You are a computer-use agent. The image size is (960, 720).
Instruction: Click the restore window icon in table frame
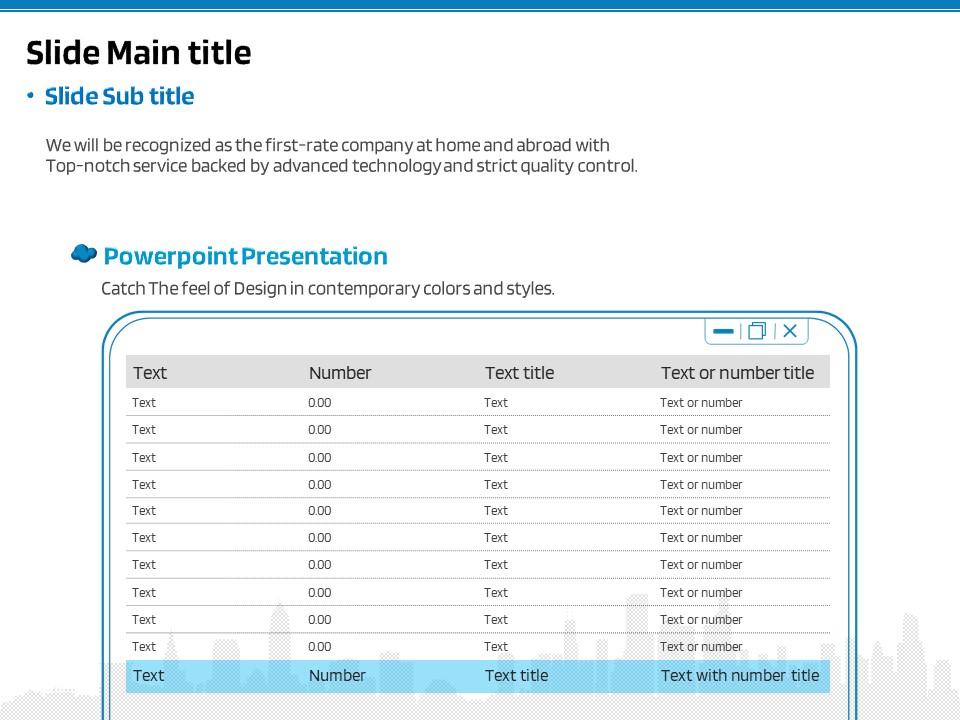pyautogui.click(x=757, y=331)
